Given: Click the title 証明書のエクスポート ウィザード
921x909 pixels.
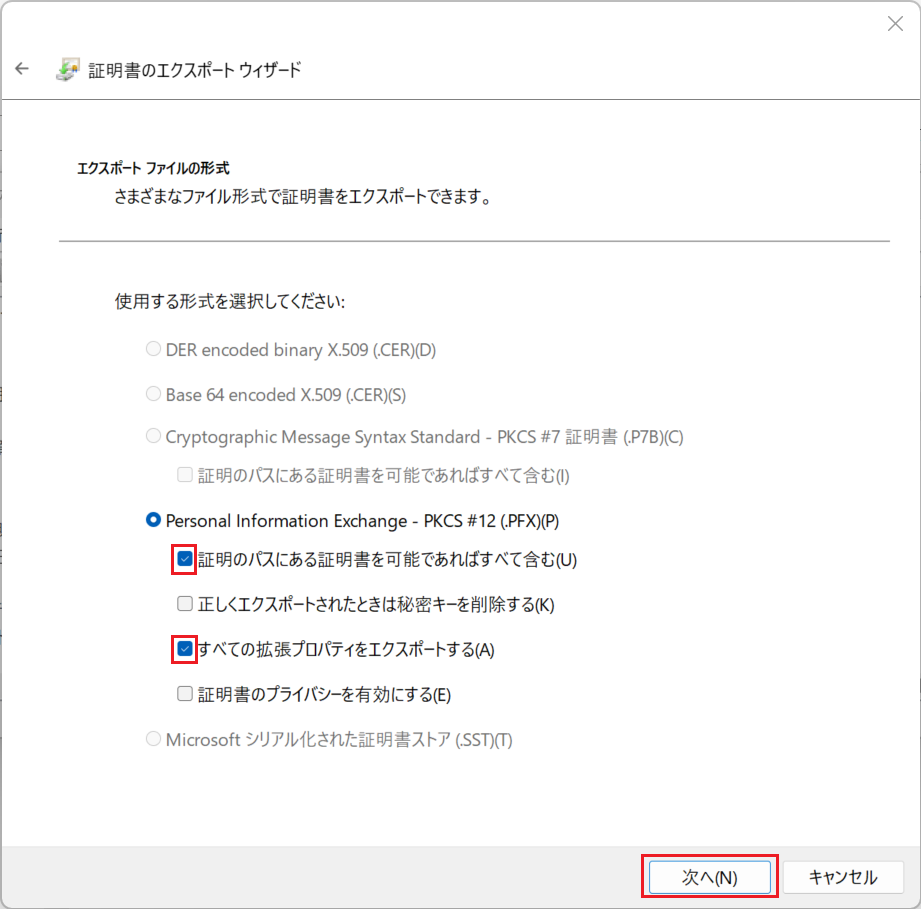Looking at the screenshot, I should [194, 70].
